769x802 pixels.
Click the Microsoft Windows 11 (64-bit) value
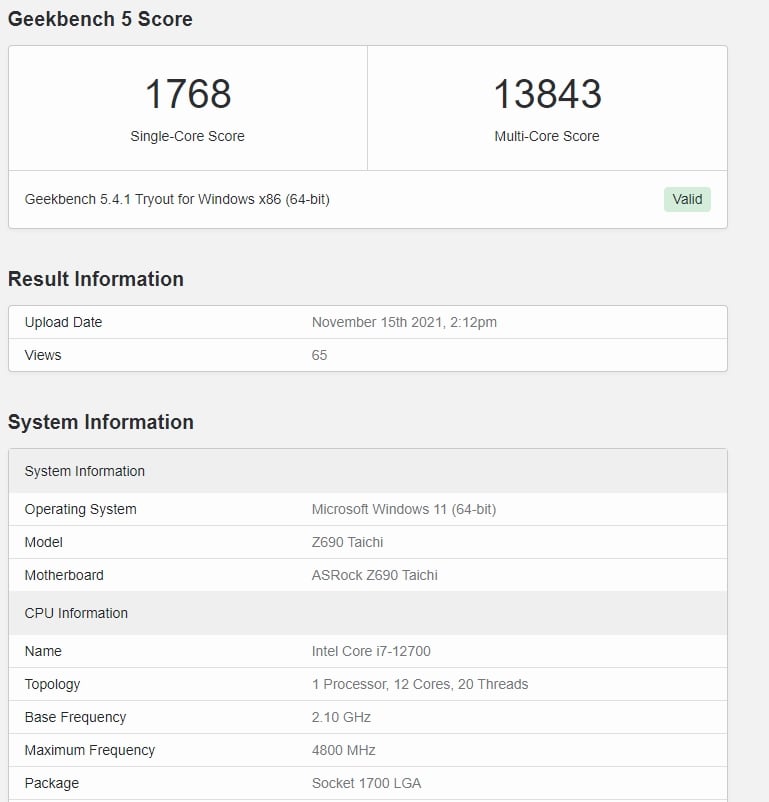(x=404, y=509)
